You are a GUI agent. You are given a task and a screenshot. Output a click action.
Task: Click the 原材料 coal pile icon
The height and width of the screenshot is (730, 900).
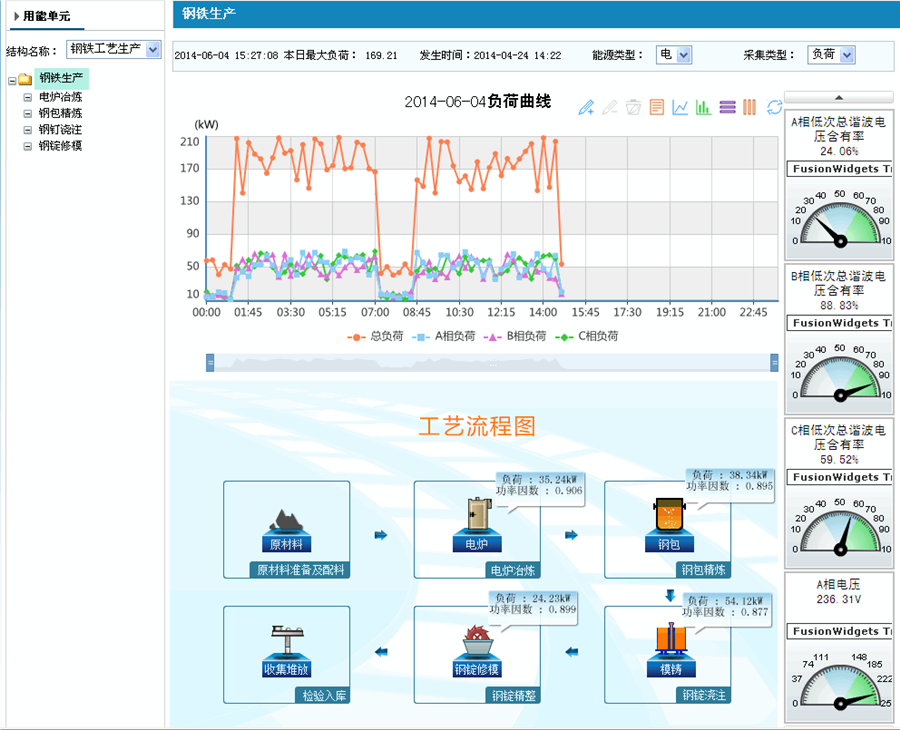pyautogui.click(x=286, y=521)
